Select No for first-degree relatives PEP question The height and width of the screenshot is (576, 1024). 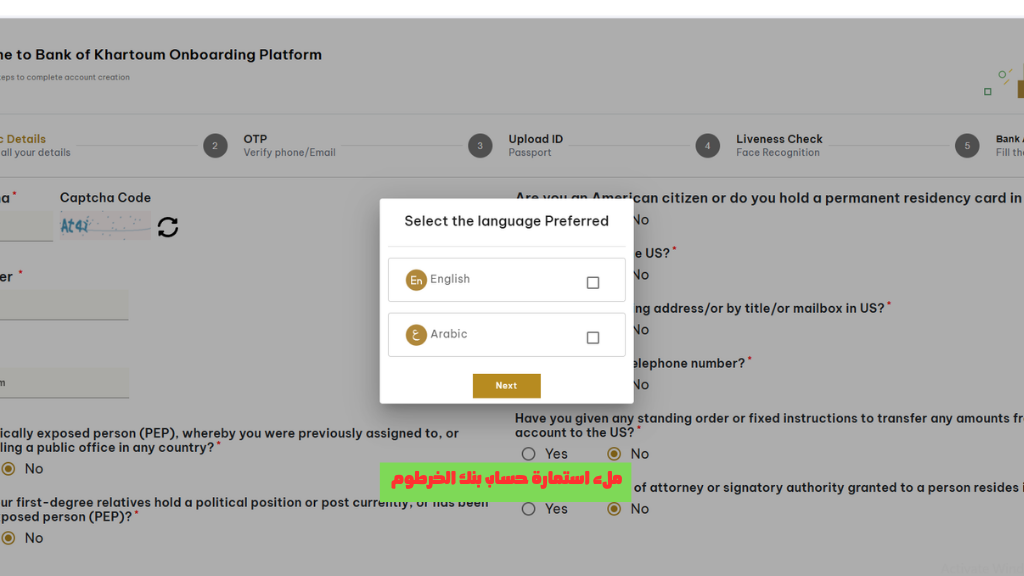pyautogui.click(x=8, y=538)
